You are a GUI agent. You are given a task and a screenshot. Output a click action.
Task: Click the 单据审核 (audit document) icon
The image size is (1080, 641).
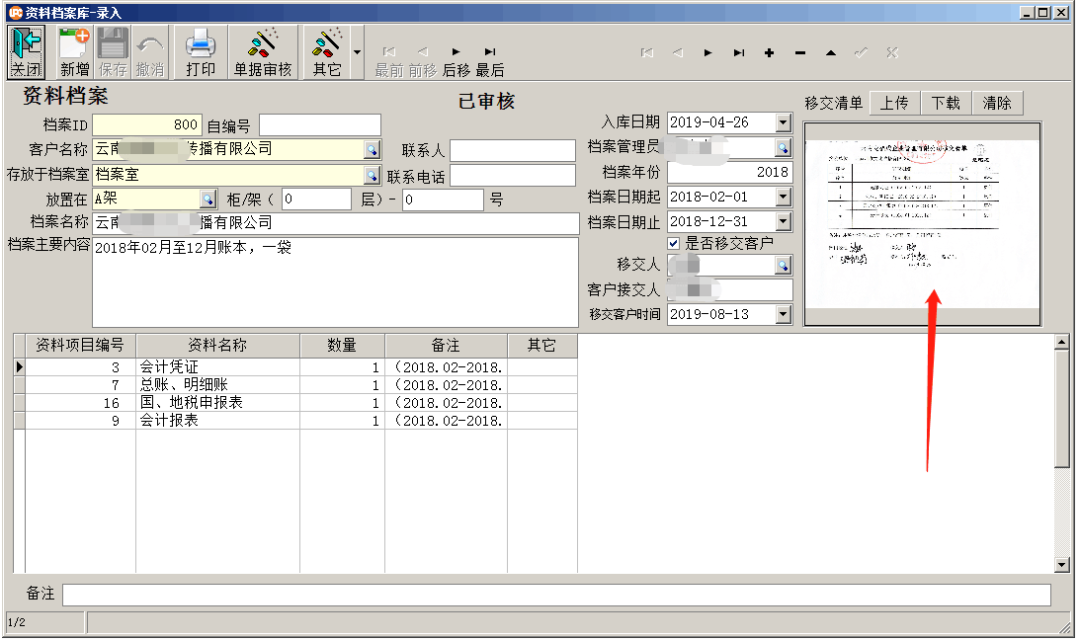262,52
